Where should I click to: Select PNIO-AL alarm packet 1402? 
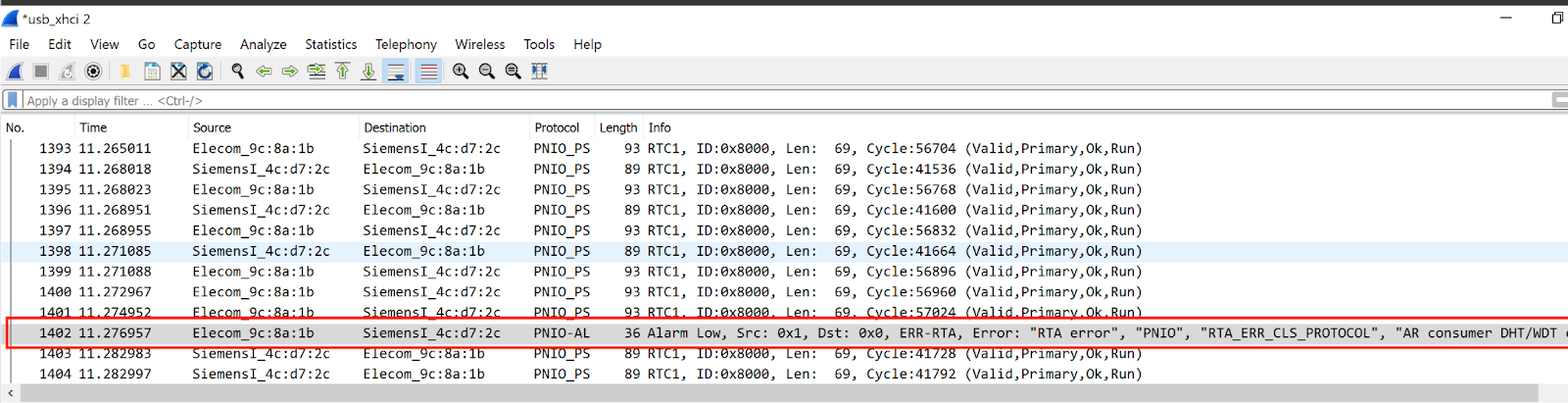pos(784,333)
